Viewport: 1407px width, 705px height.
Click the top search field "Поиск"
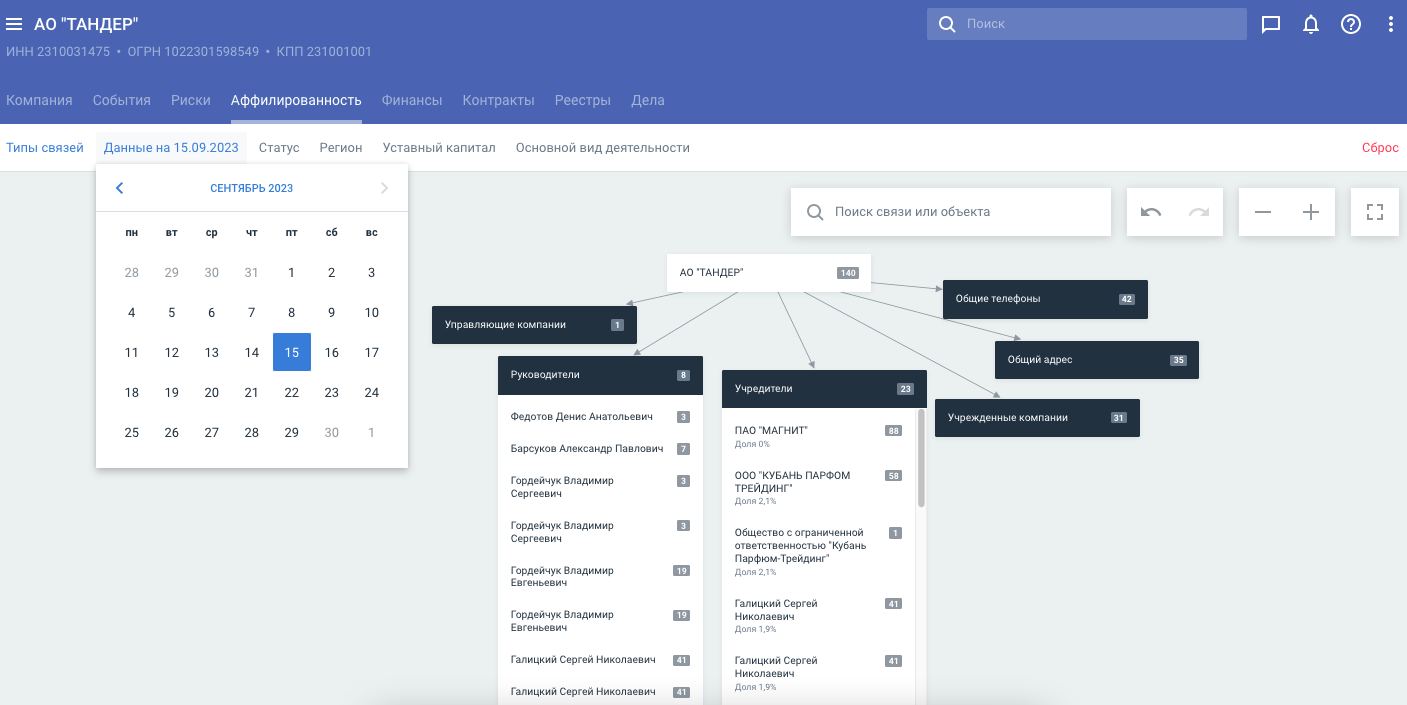point(1087,24)
